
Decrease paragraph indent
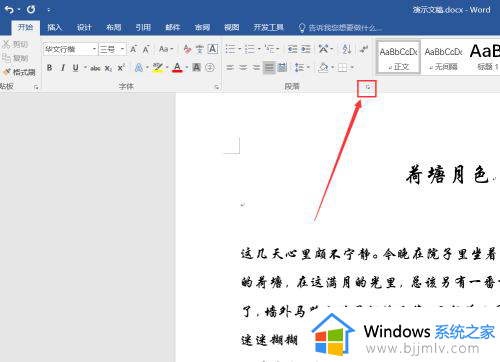click(x=293, y=49)
